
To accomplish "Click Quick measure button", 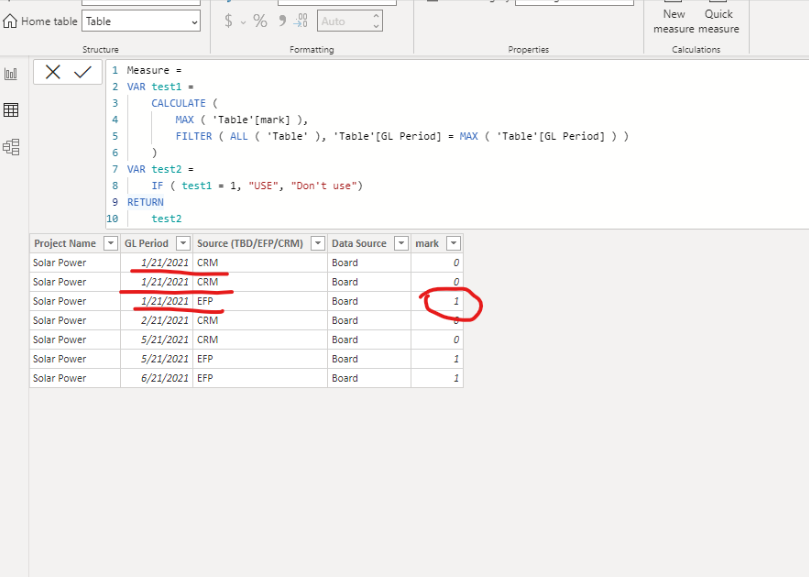I will point(719,21).
